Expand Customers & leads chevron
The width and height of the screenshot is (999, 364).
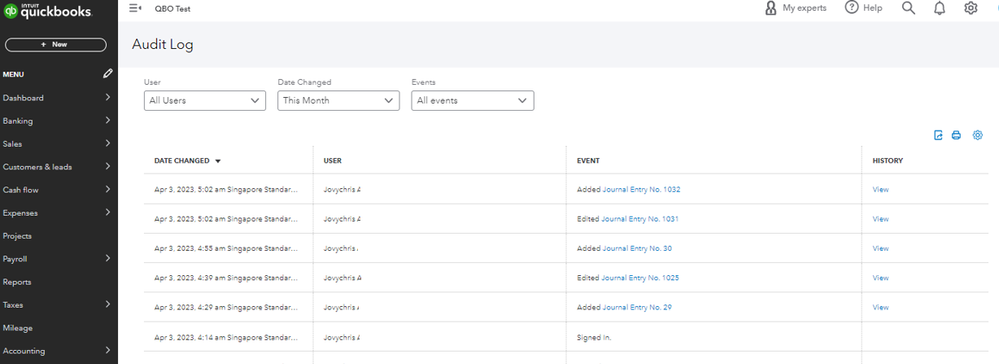pyautogui.click(x=108, y=166)
